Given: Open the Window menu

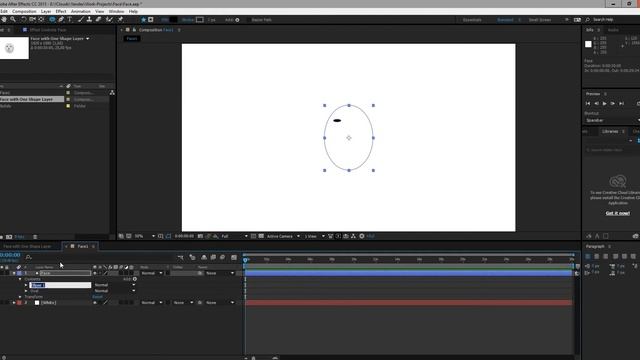Looking at the screenshot, I should (x=116, y=11).
